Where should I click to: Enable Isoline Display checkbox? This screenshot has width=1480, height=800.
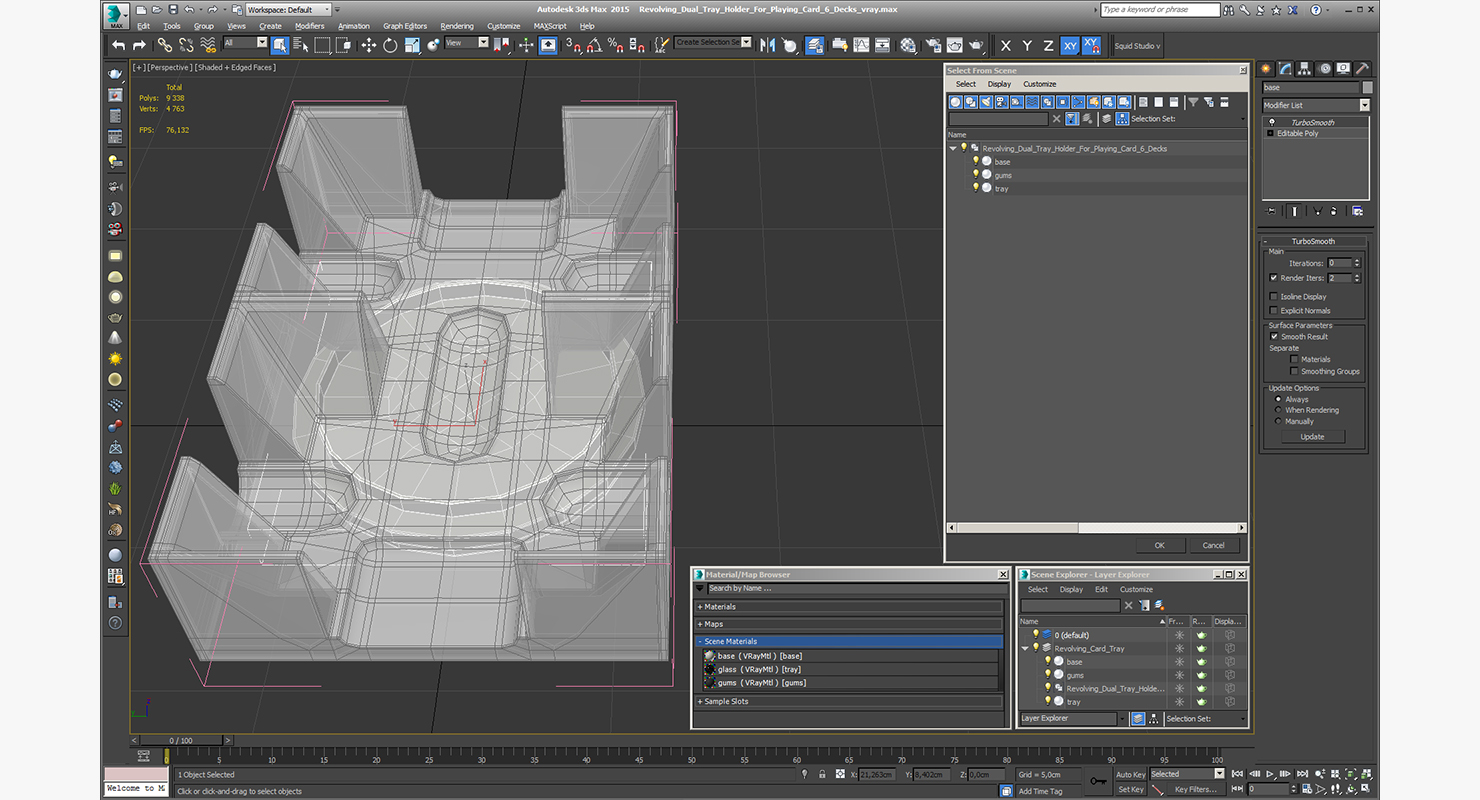point(1273,297)
